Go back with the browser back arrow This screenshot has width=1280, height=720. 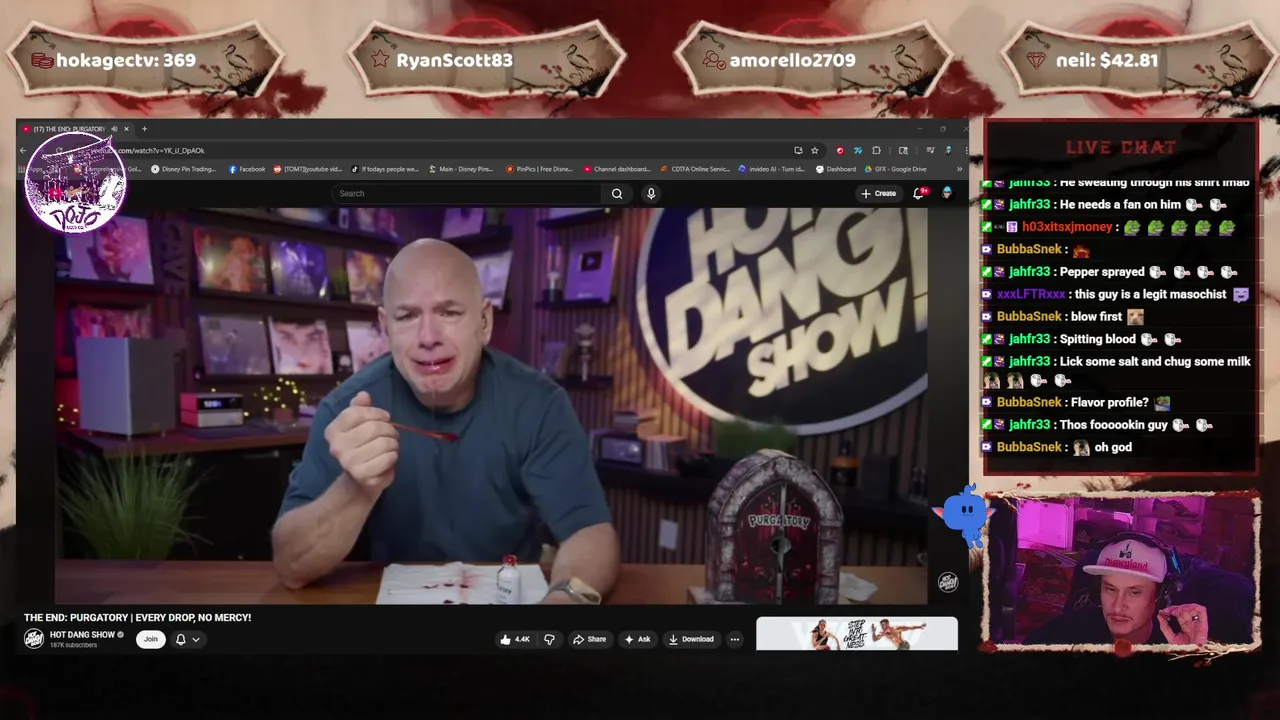tap(23, 150)
